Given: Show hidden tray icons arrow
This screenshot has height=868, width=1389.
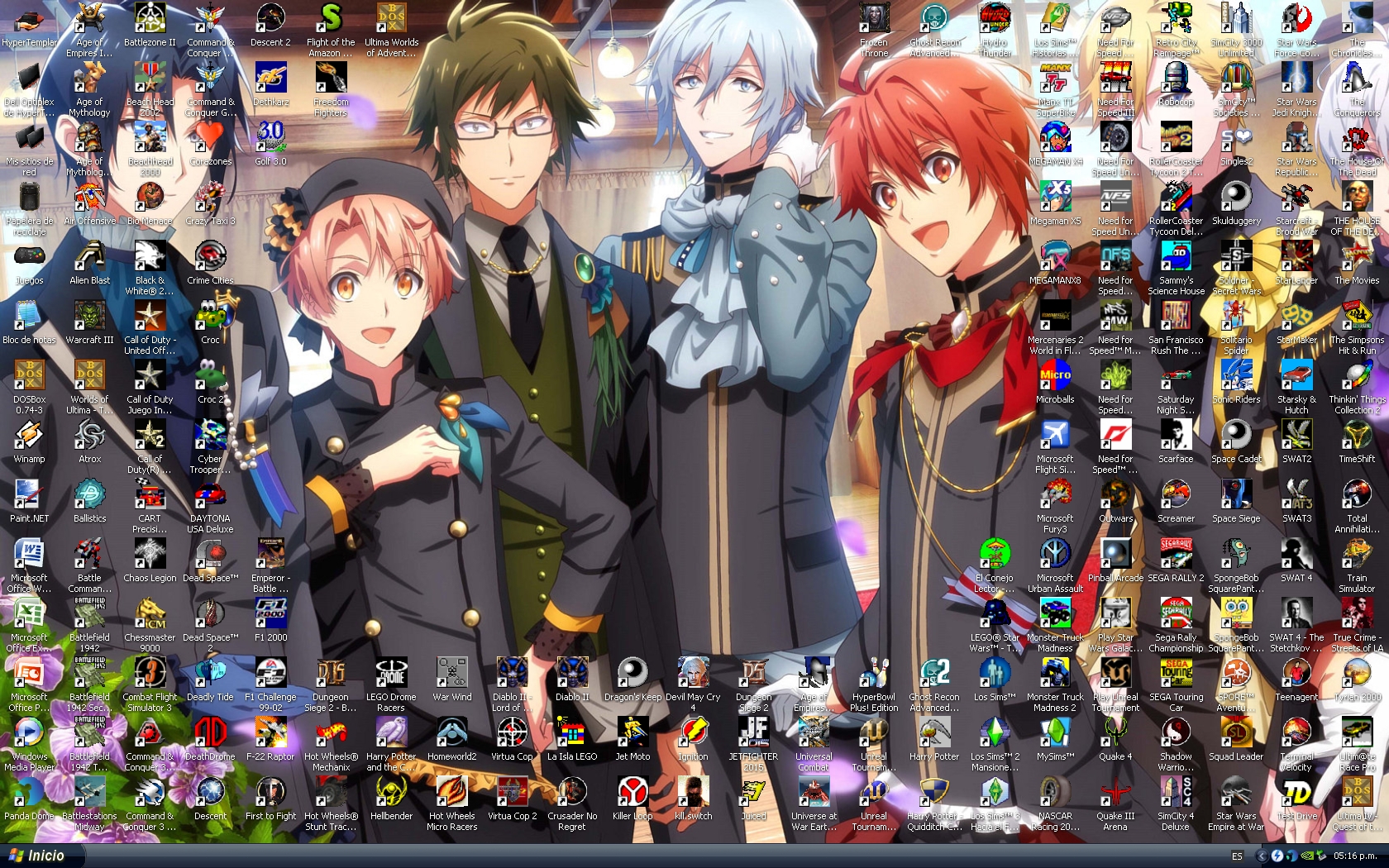Looking at the screenshot, I should coord(1262,856).
